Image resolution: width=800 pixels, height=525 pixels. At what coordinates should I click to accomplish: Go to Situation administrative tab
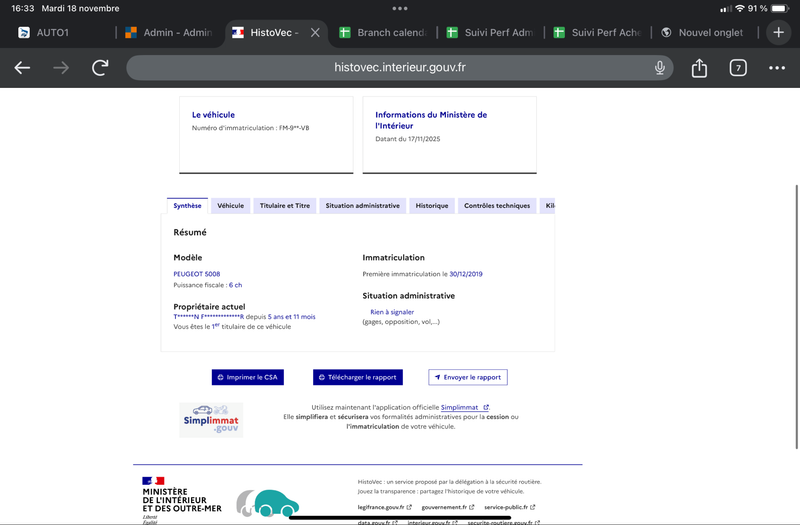coord(362,205)
